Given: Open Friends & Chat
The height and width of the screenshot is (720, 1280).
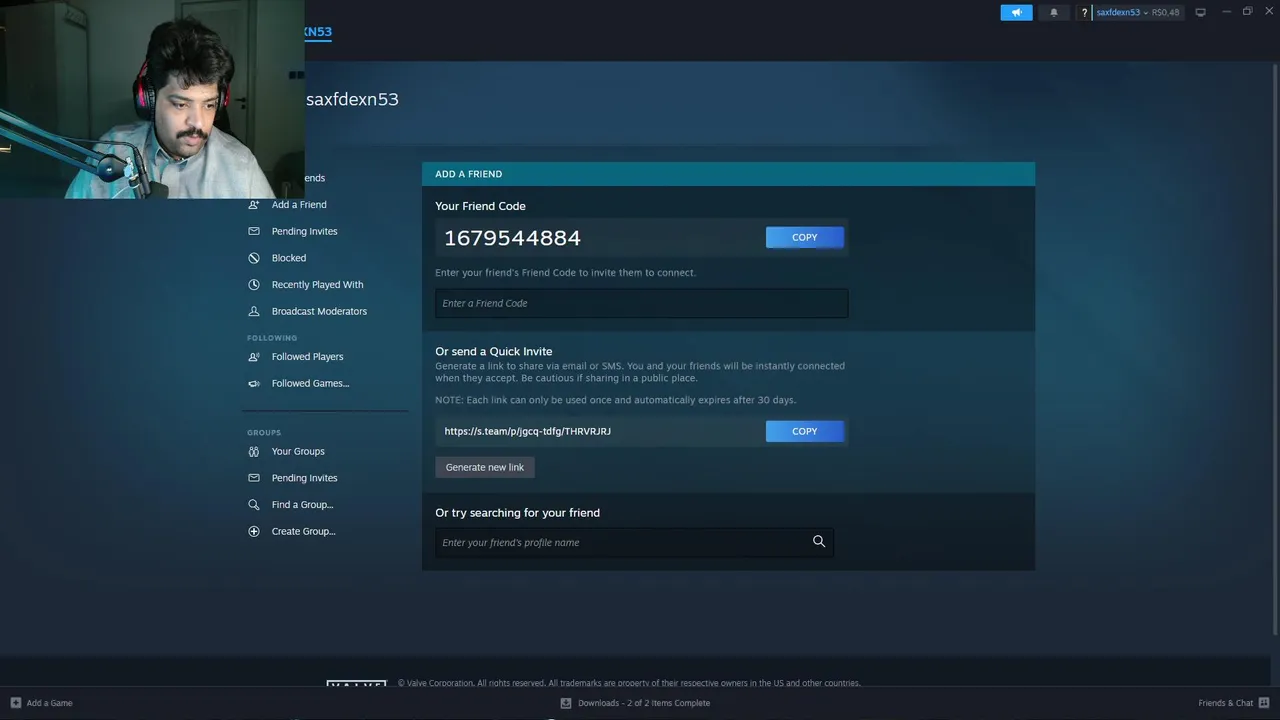Looking at the screenshot, I should point(1225,703).
